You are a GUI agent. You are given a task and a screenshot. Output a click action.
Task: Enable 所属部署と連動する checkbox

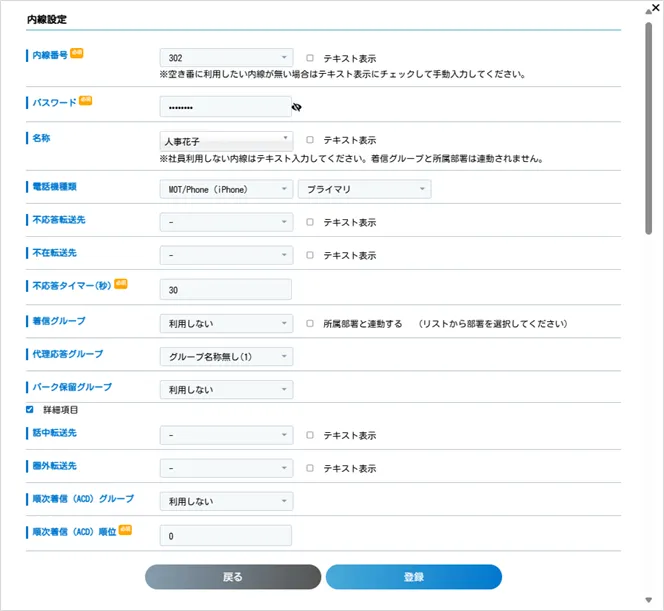tap(310, 324)
